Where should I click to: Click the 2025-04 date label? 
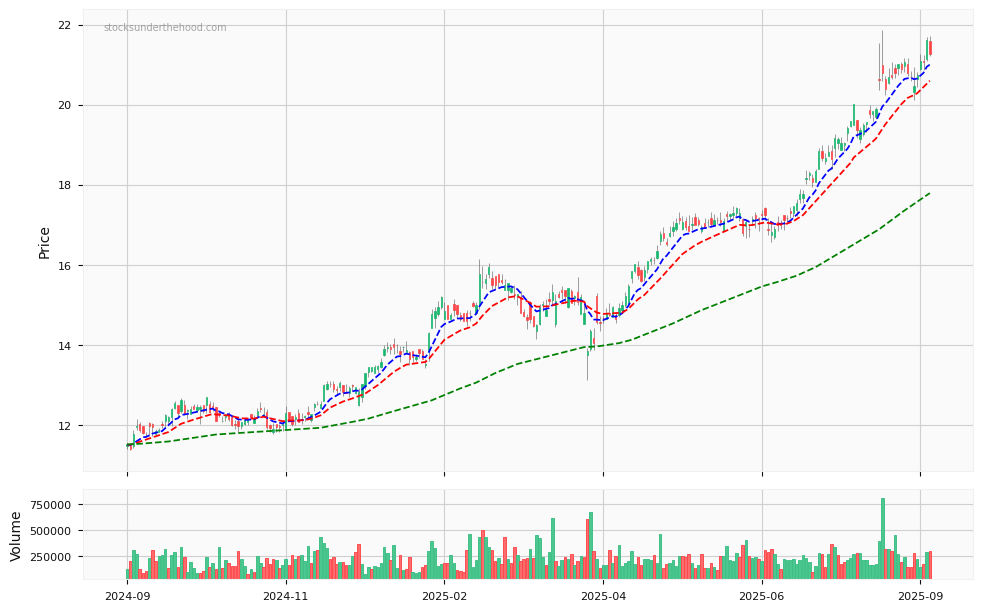click(x=603, y=598)
